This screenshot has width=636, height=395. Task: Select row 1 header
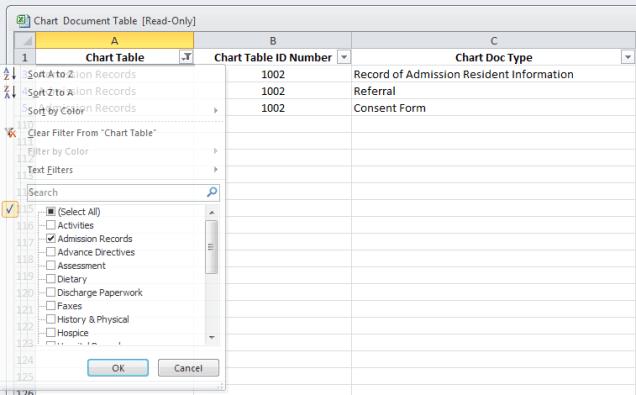25,57
